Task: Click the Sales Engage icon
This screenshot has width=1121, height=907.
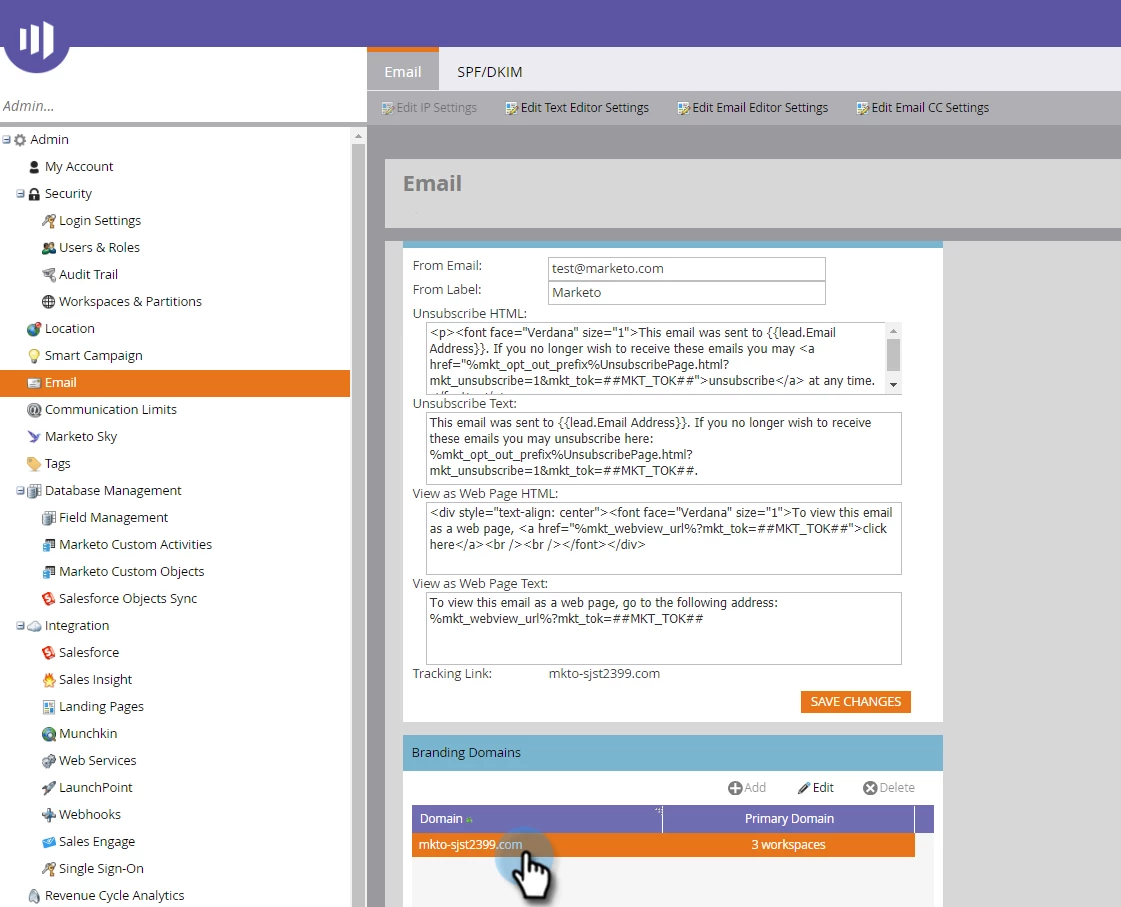Action: click(49, 842)
